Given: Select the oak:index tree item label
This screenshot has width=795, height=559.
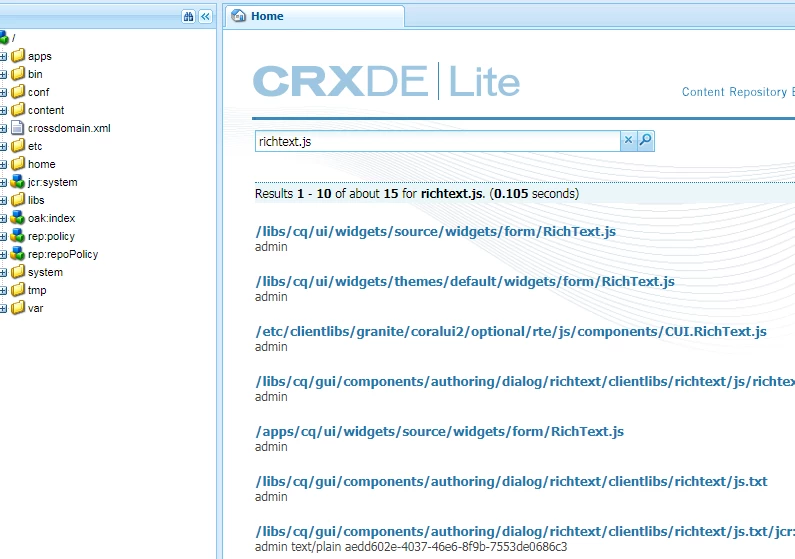Looking at the screenshot, I should click(x=51, y=218).
